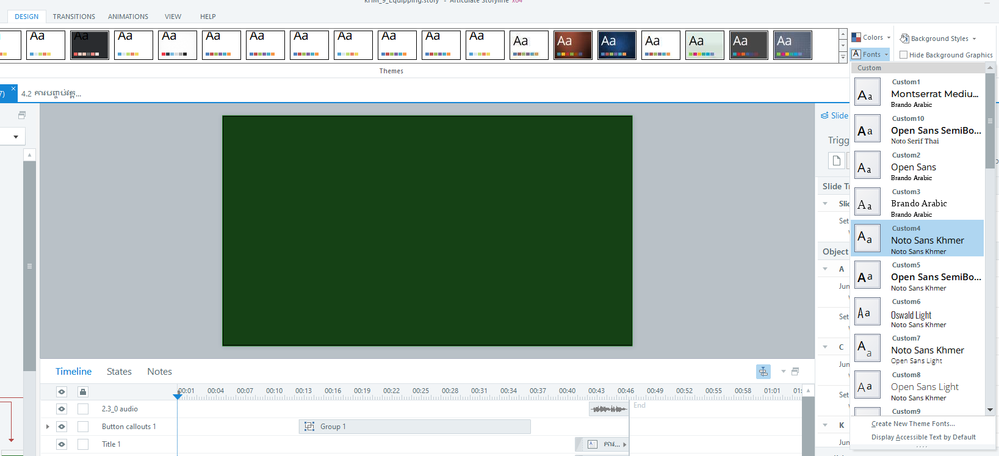Viewport: 999px width, 456px height.
Task: Undock the timeline panel
Action: [794, 371]
